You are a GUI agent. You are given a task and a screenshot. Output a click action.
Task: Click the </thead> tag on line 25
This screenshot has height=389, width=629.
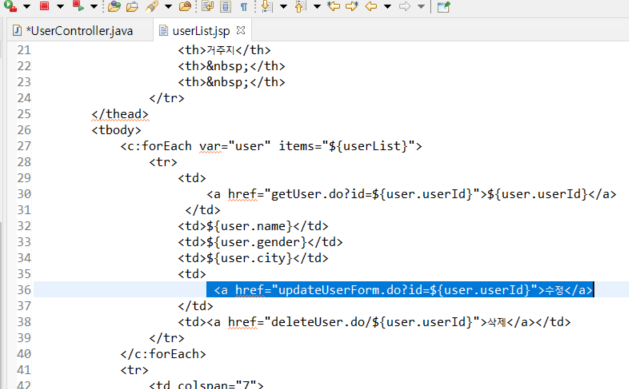120,114
